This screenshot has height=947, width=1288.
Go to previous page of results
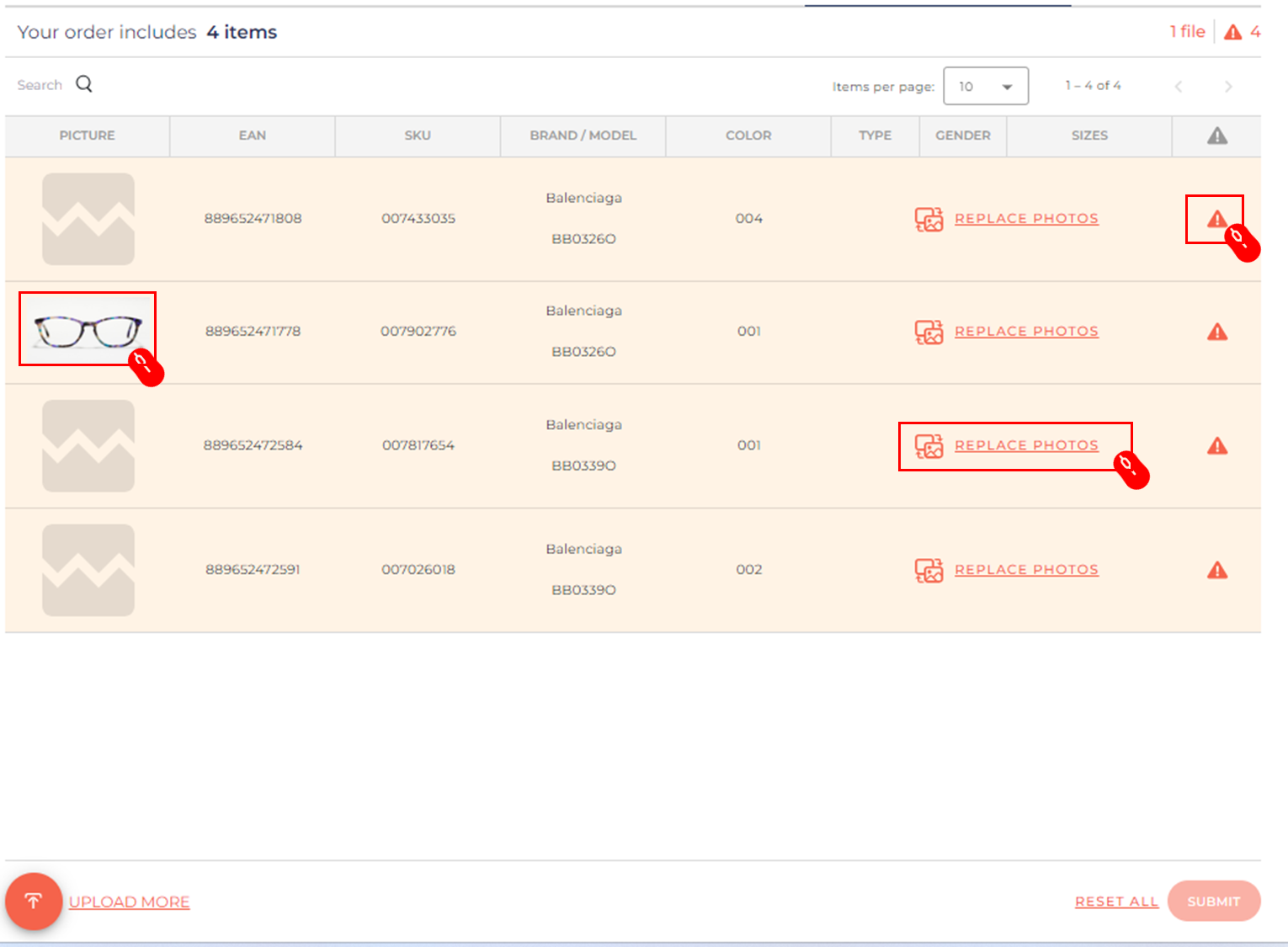1179,86
